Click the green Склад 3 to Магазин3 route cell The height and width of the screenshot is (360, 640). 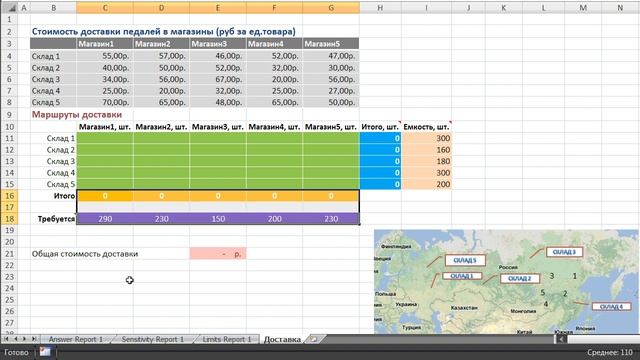coord(218,161)
